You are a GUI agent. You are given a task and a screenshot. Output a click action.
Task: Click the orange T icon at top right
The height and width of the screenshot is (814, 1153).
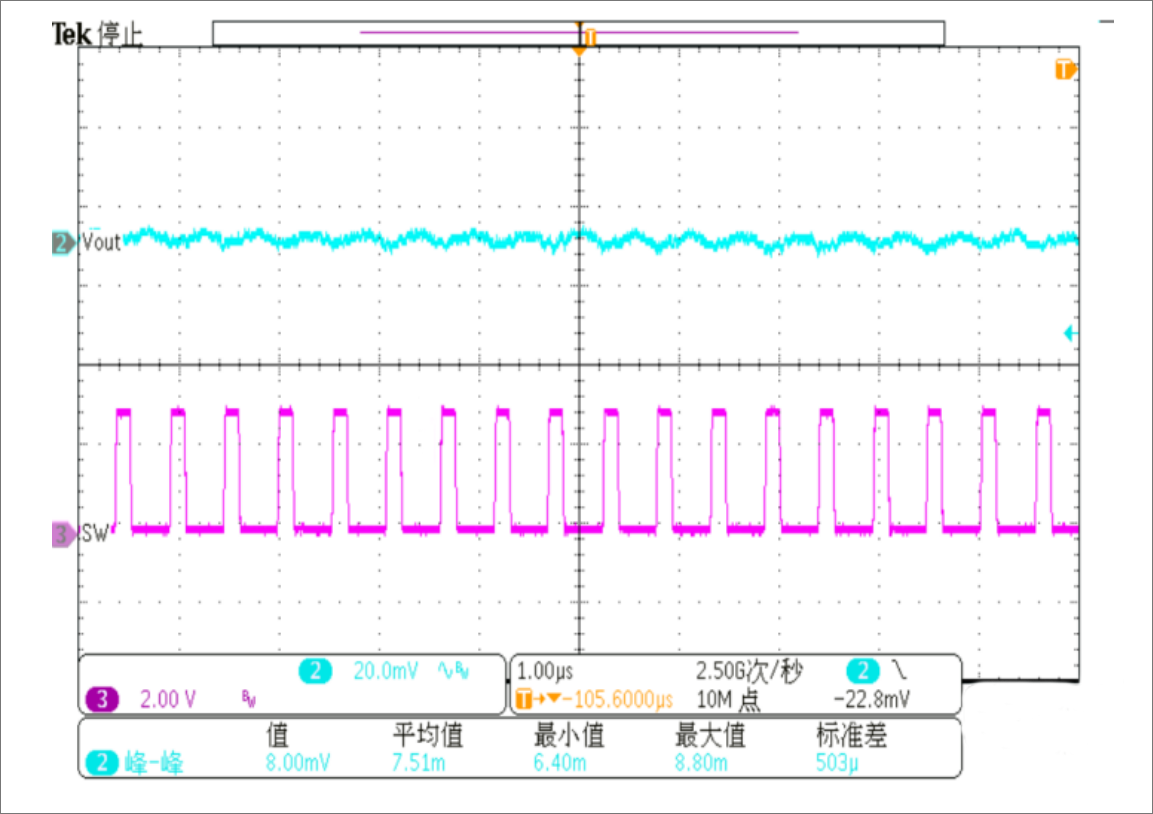pyautogui.click(x=1065, y=70)
